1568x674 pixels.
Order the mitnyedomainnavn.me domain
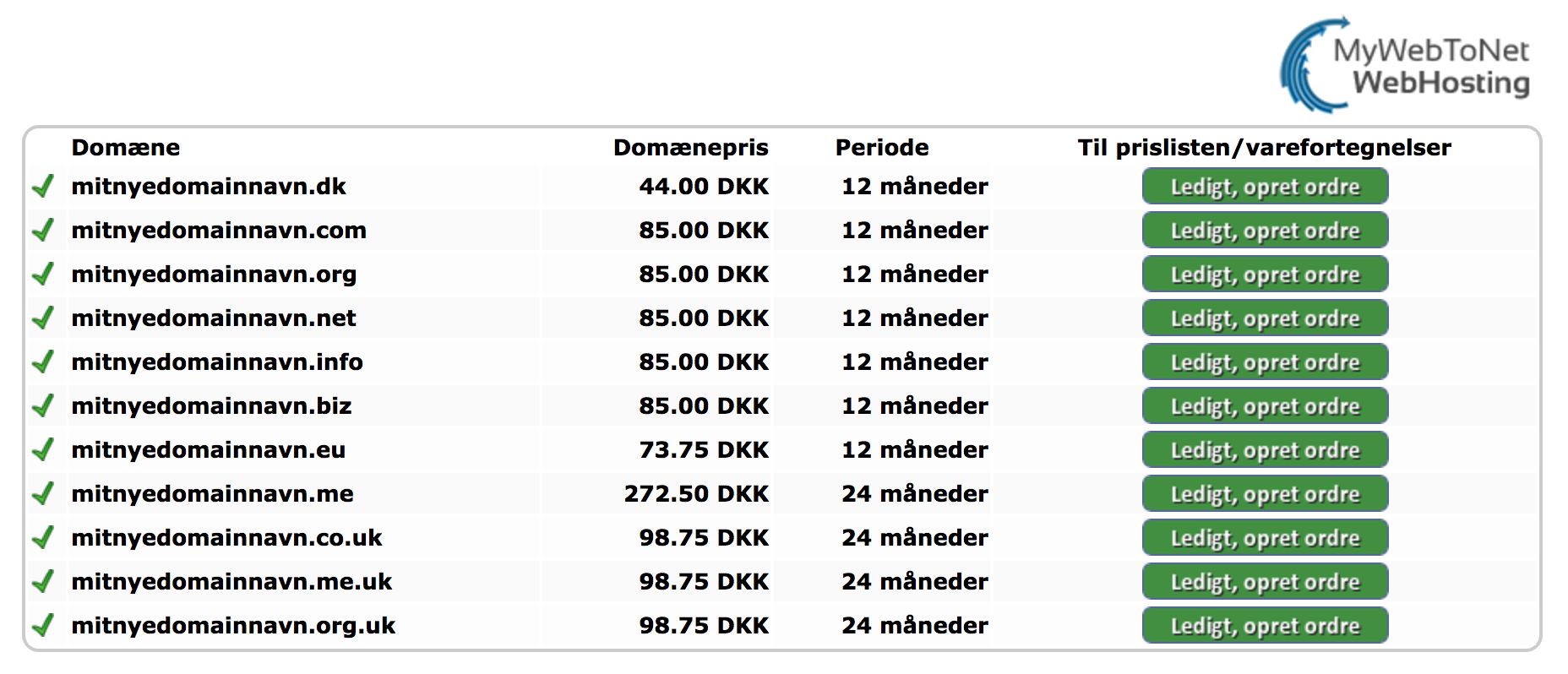tap(1265, 493)
